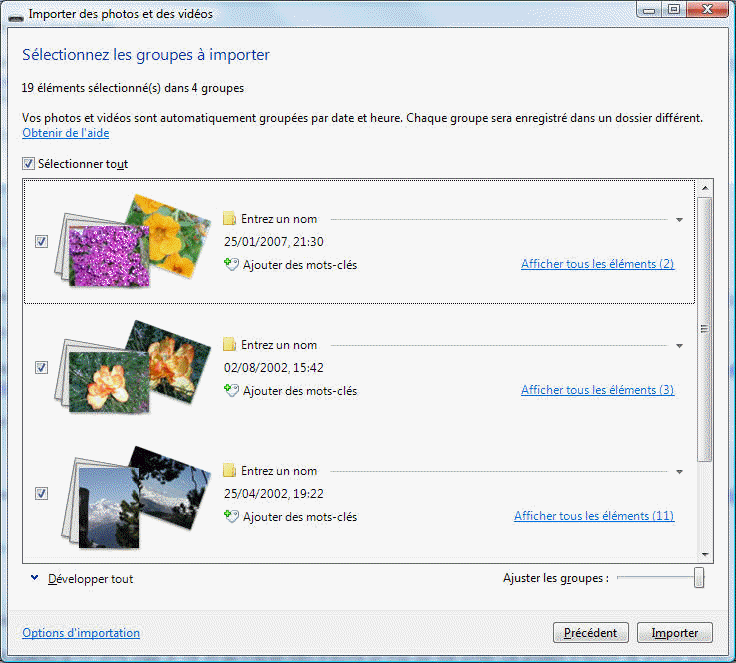Uncheck the 25/01/2007, 21:30 group checkbox
The image size is (736, 663).
(41, 241)
